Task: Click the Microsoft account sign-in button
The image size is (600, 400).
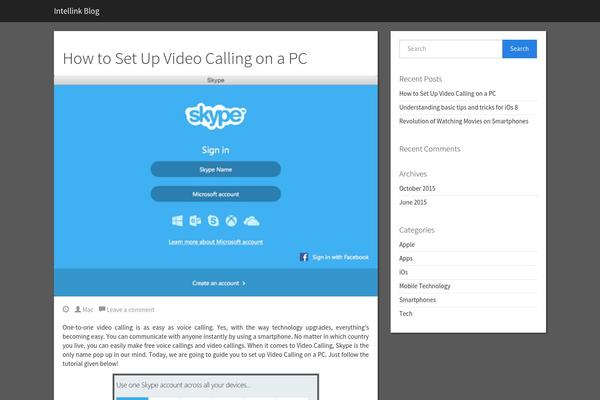Action: (216, 194)
